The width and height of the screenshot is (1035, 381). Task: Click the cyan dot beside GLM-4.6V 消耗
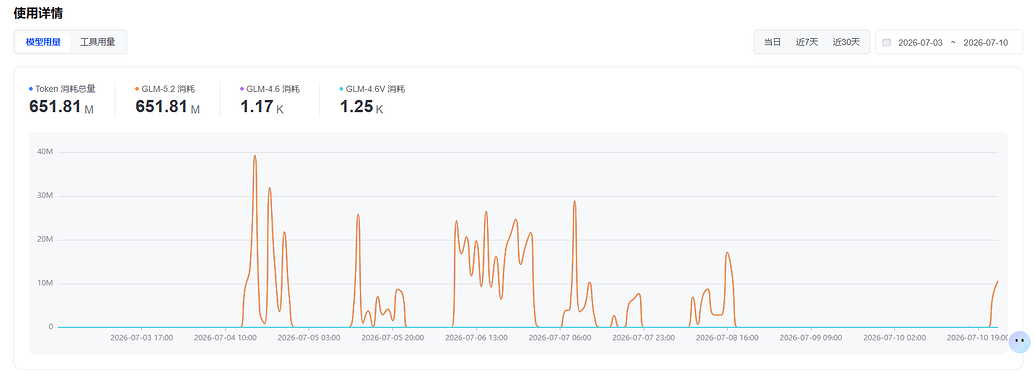(x=341, y=88)
